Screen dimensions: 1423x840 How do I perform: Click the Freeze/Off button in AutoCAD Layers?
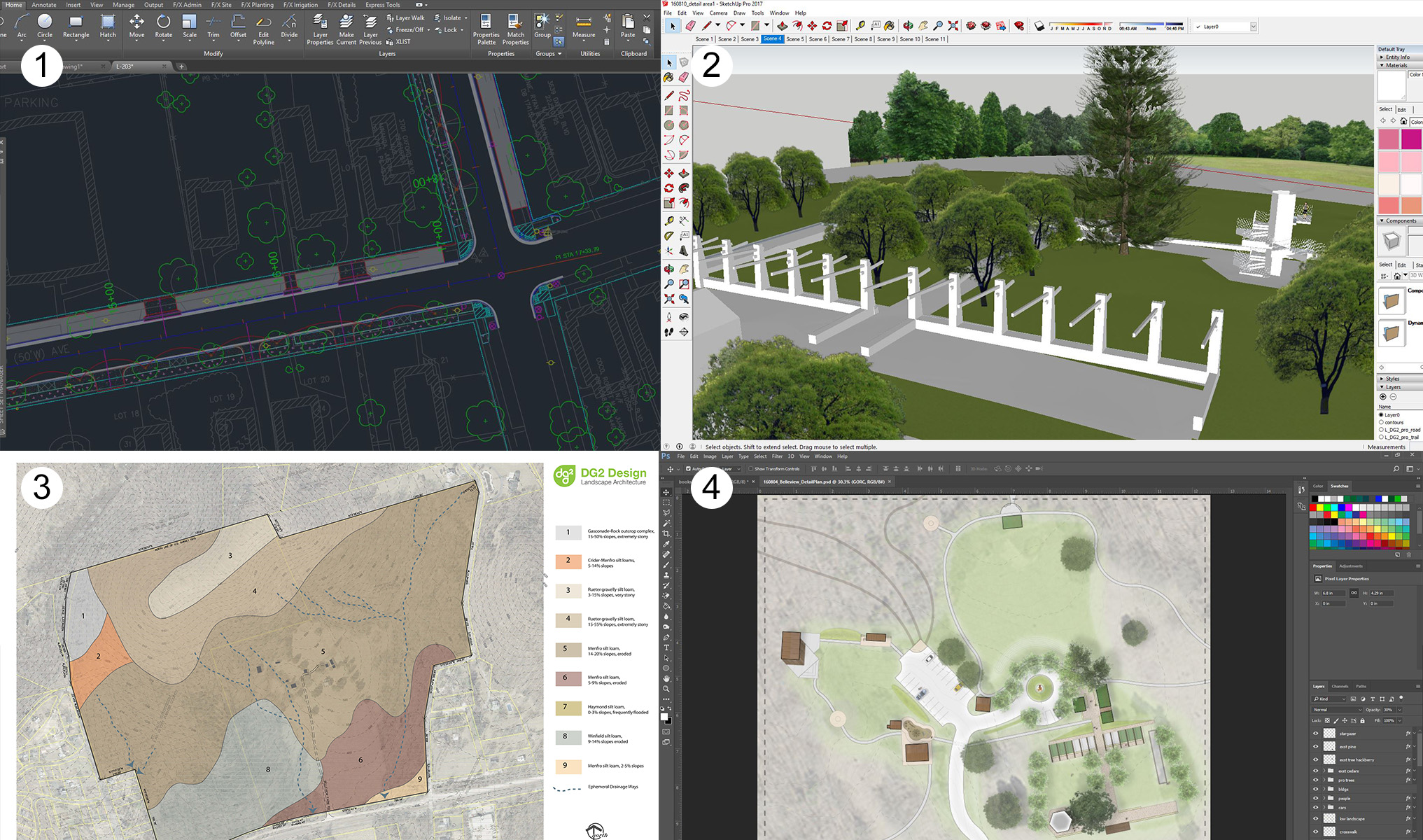pyautogui.click(x=405, y=29)
